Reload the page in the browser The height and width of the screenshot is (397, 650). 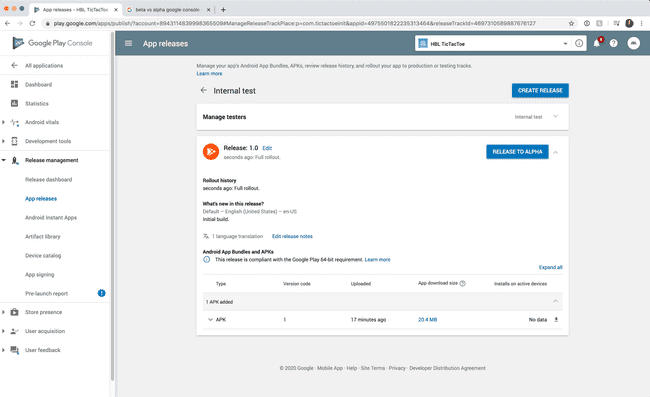[32, 24]
